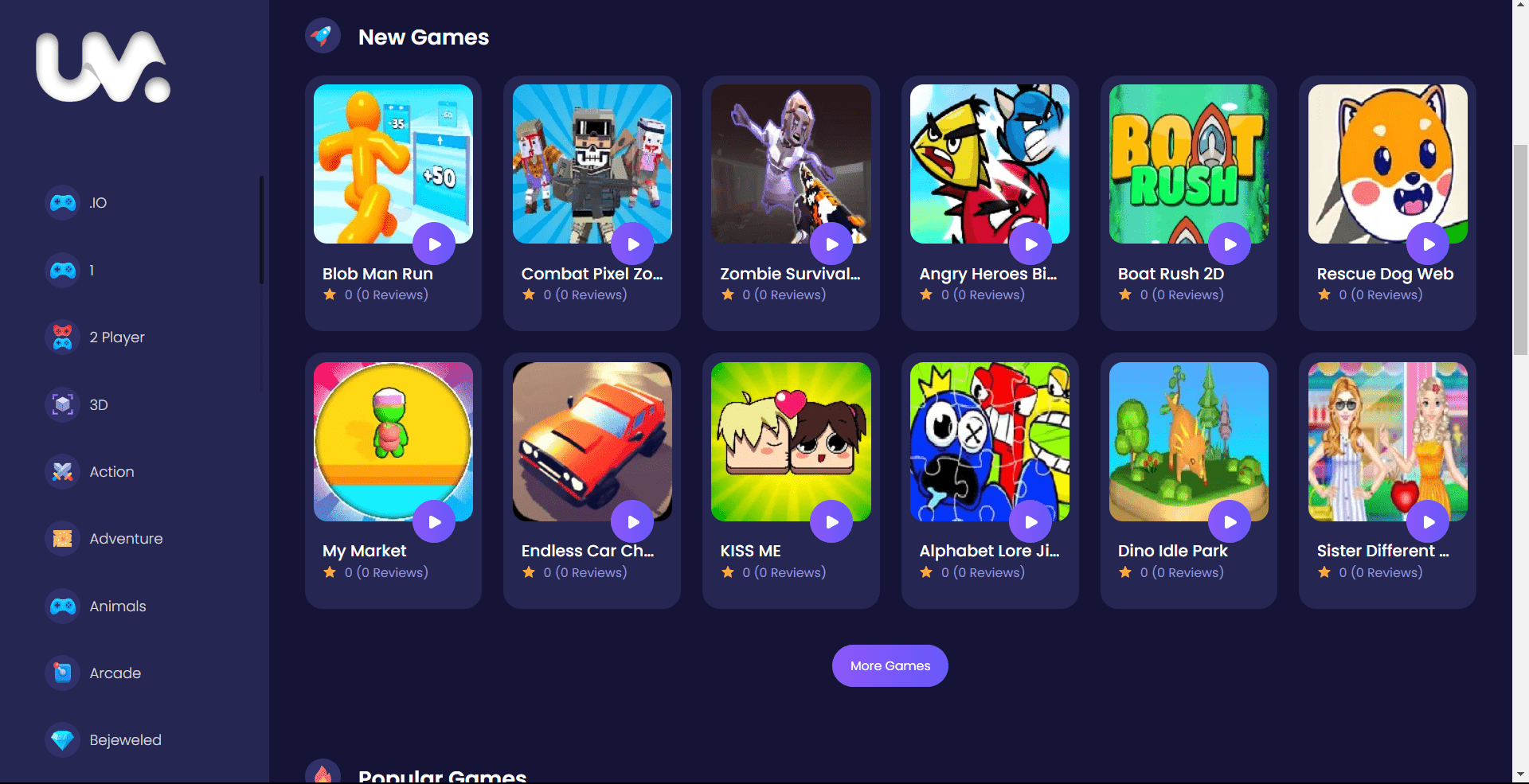Open the 3D cube category icon

click(63, 404)
